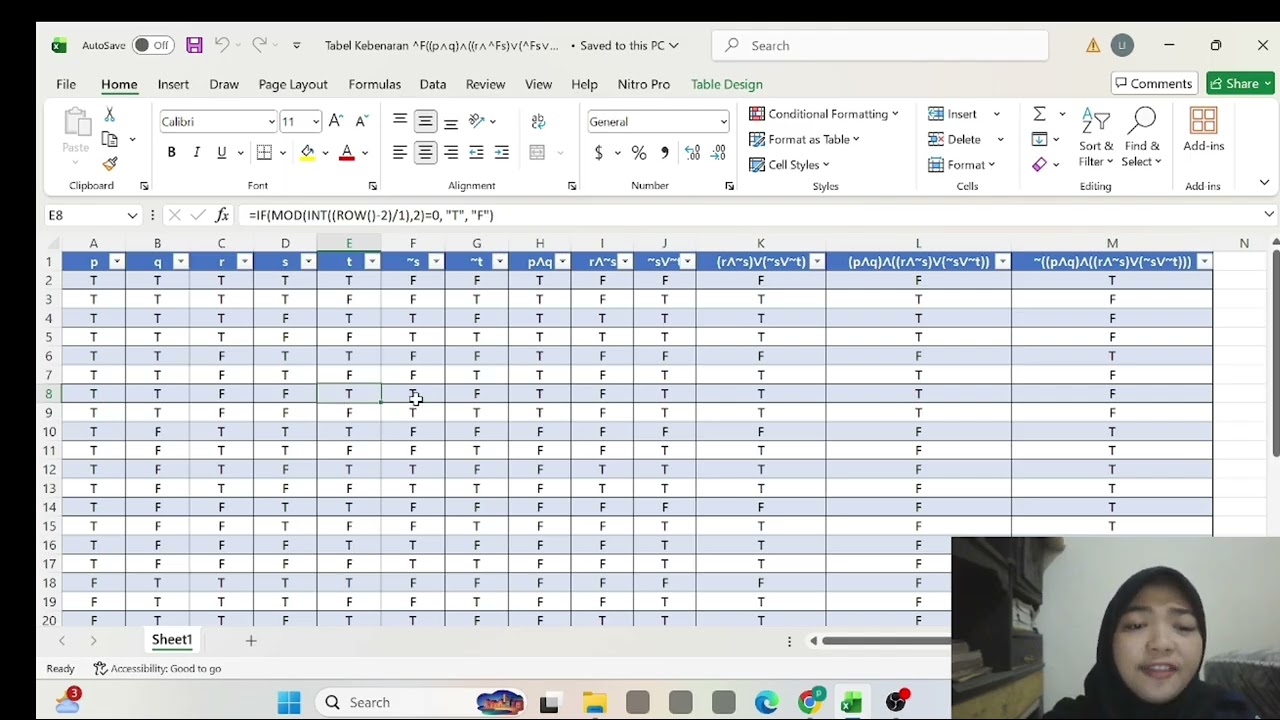Open File Explorer from the taskbar
Screen dimensions: 1280x720
click(594, 702)
